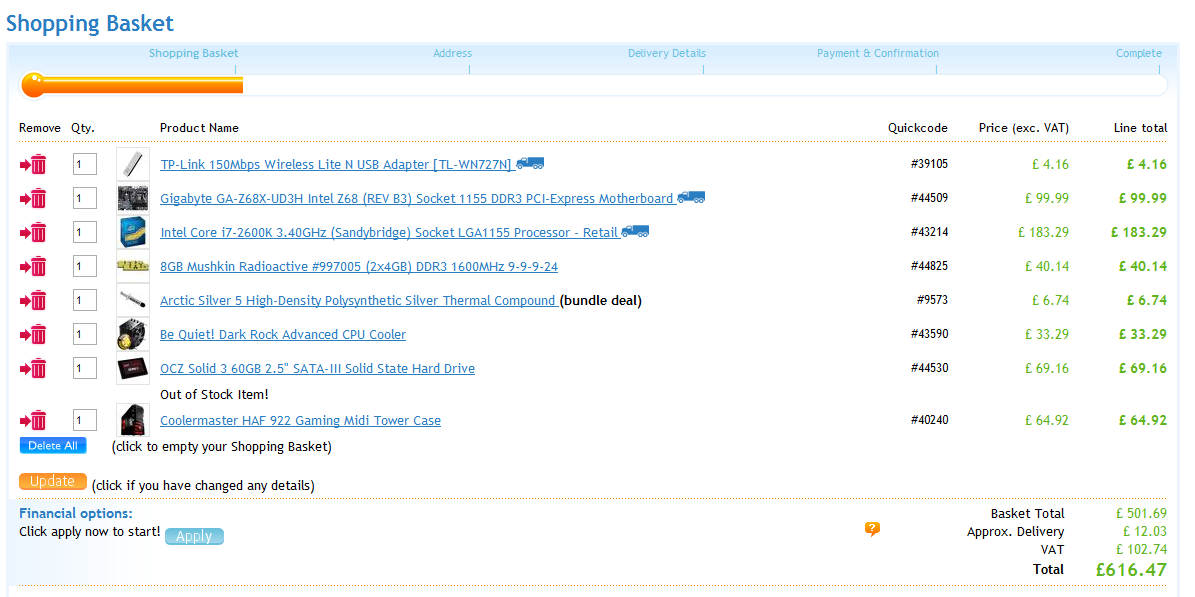This screenshot has width=1195, height=597.
Task: Open the Gigabyte motherboard product thumbnail
Action: tap(133, 198)
